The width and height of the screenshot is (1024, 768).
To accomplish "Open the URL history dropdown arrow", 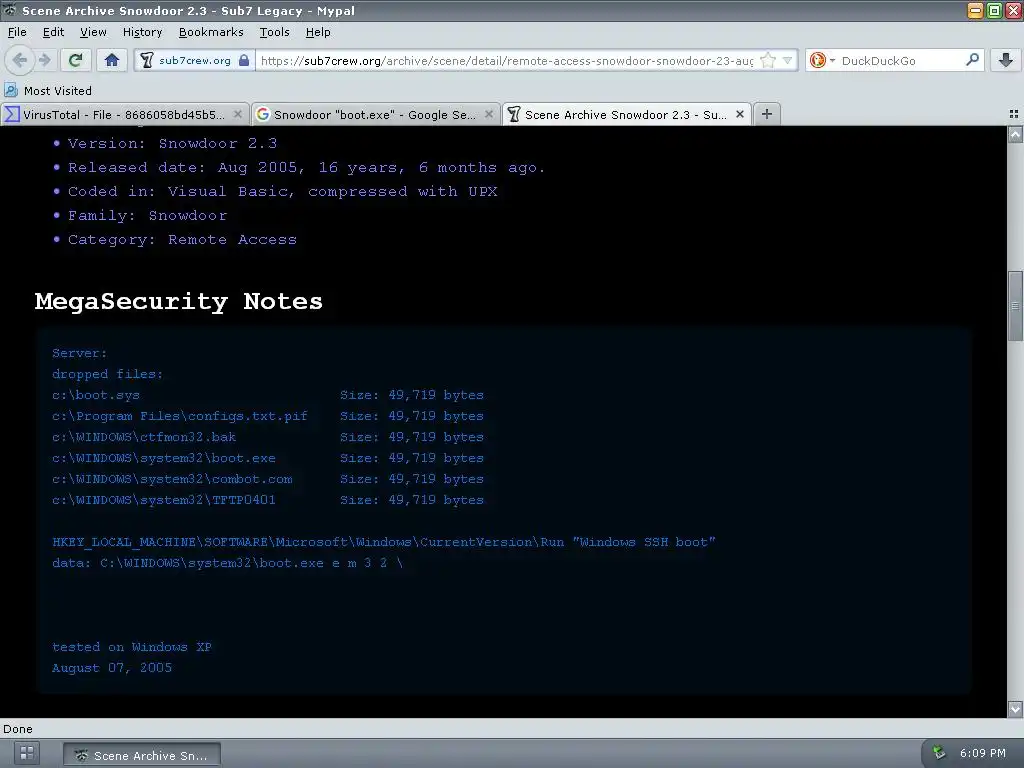I will [788, 60].
